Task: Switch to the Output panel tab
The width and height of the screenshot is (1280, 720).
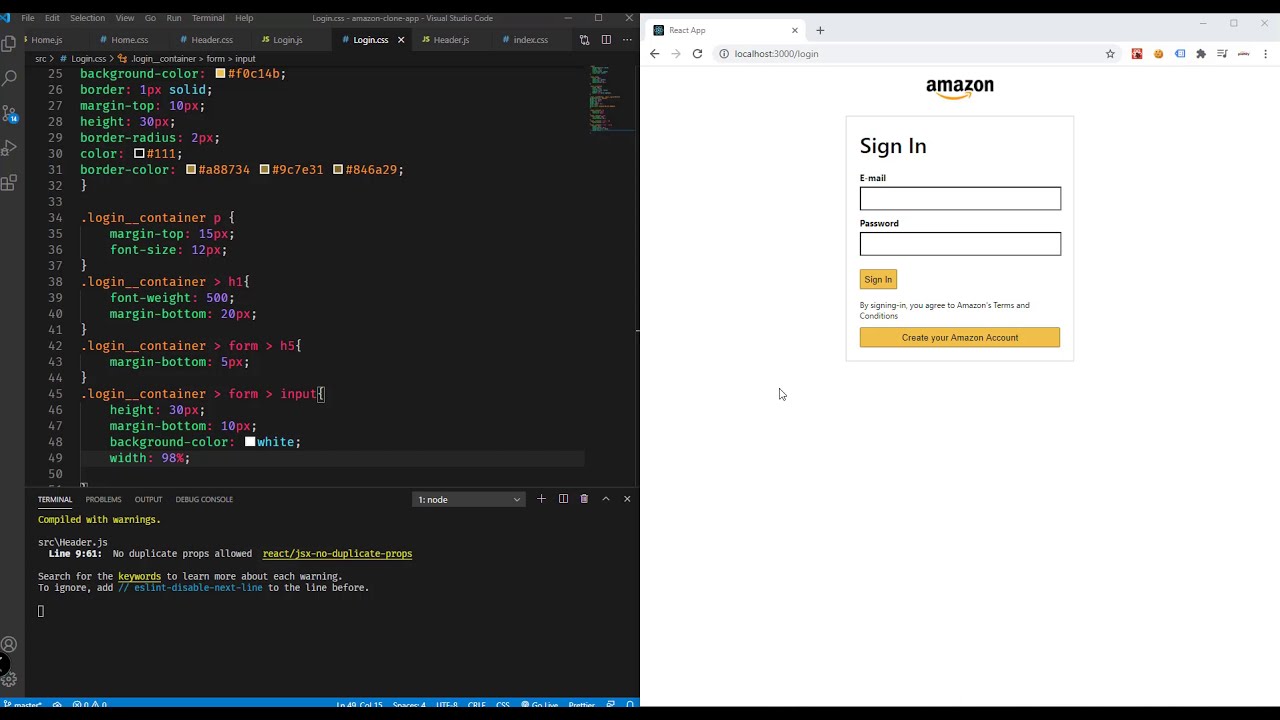Action: [148, 499]
